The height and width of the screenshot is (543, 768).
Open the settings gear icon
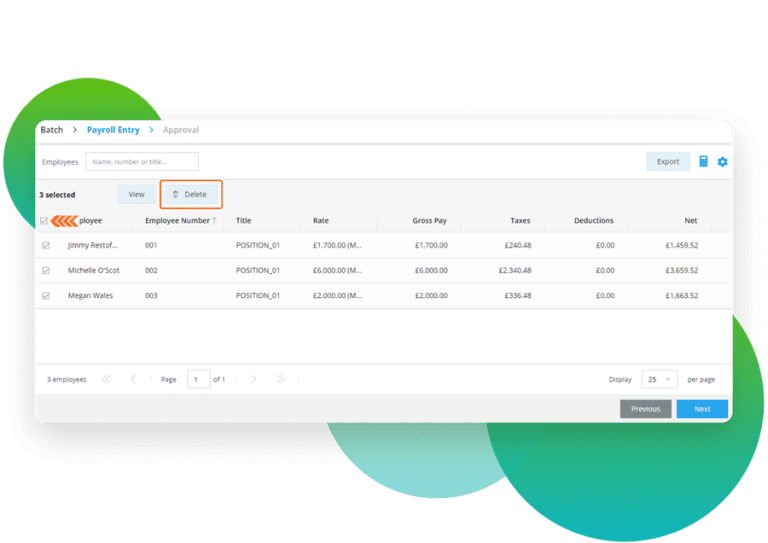click(x=722, y=162)
